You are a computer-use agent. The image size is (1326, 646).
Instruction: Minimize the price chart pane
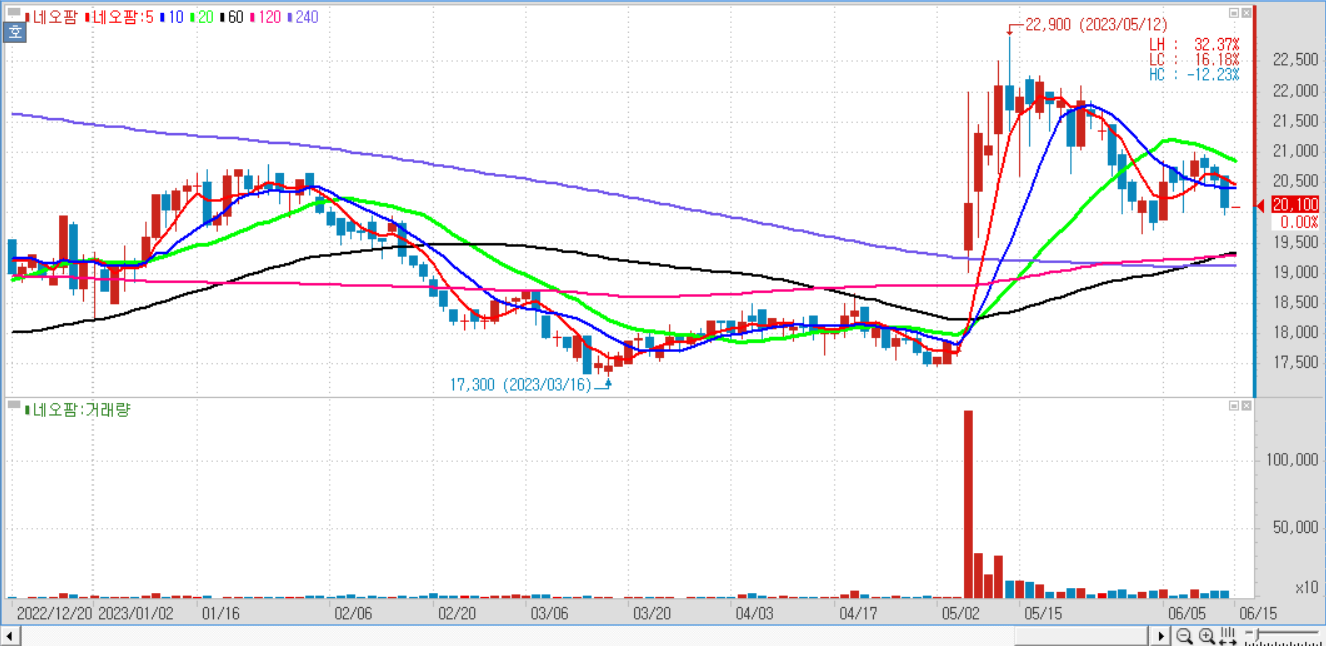pyautogui.click(x=1234, y=13)
